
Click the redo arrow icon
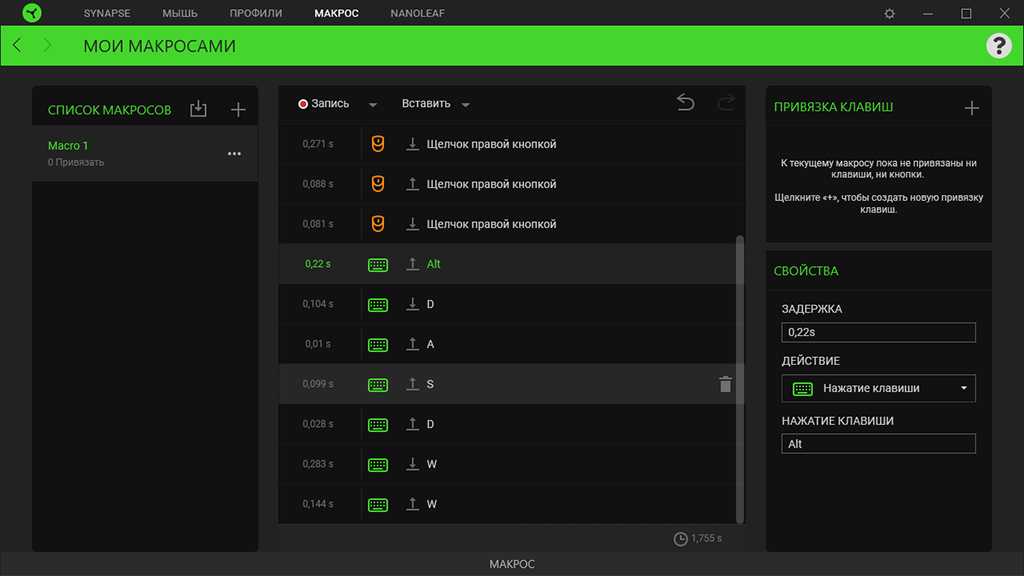(726, 103)
